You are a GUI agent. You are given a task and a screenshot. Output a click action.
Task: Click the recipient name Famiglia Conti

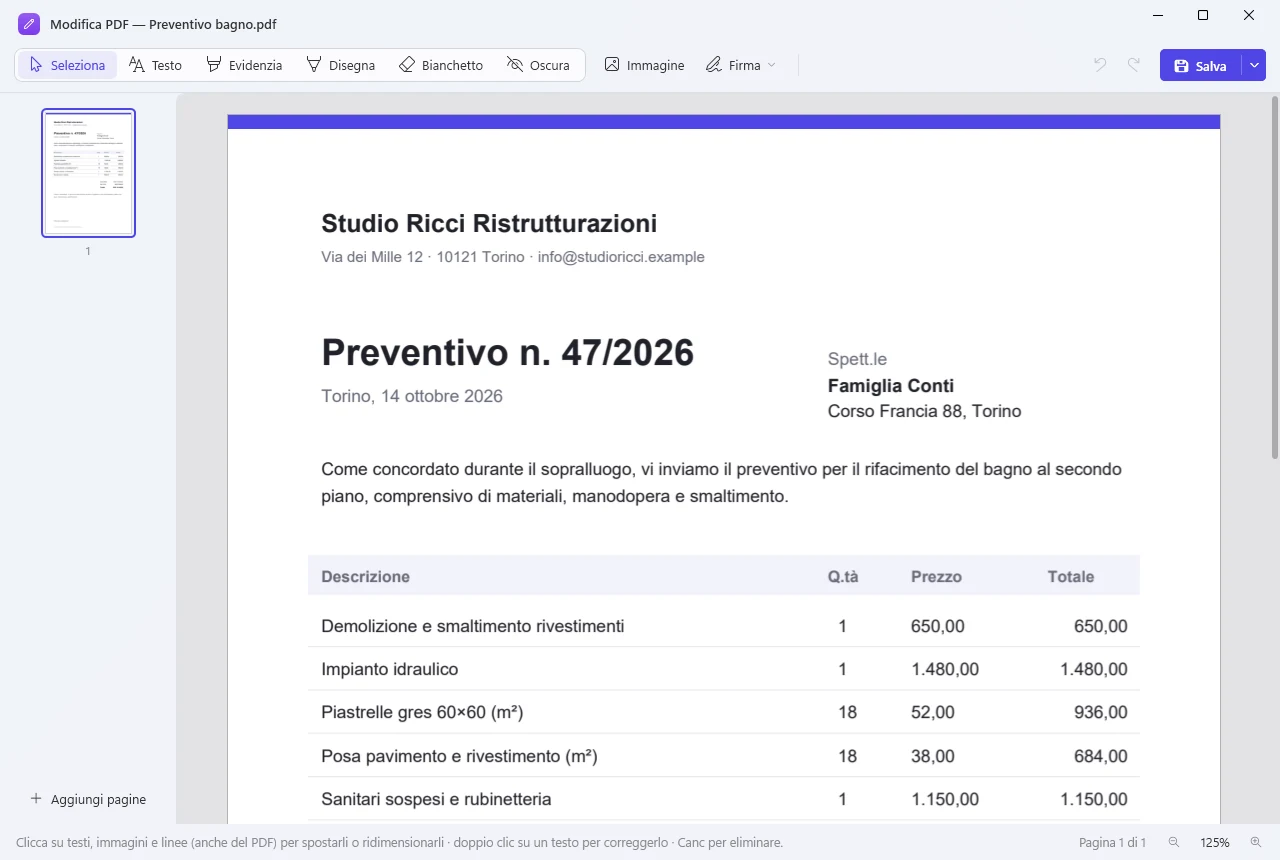point(891,386)
